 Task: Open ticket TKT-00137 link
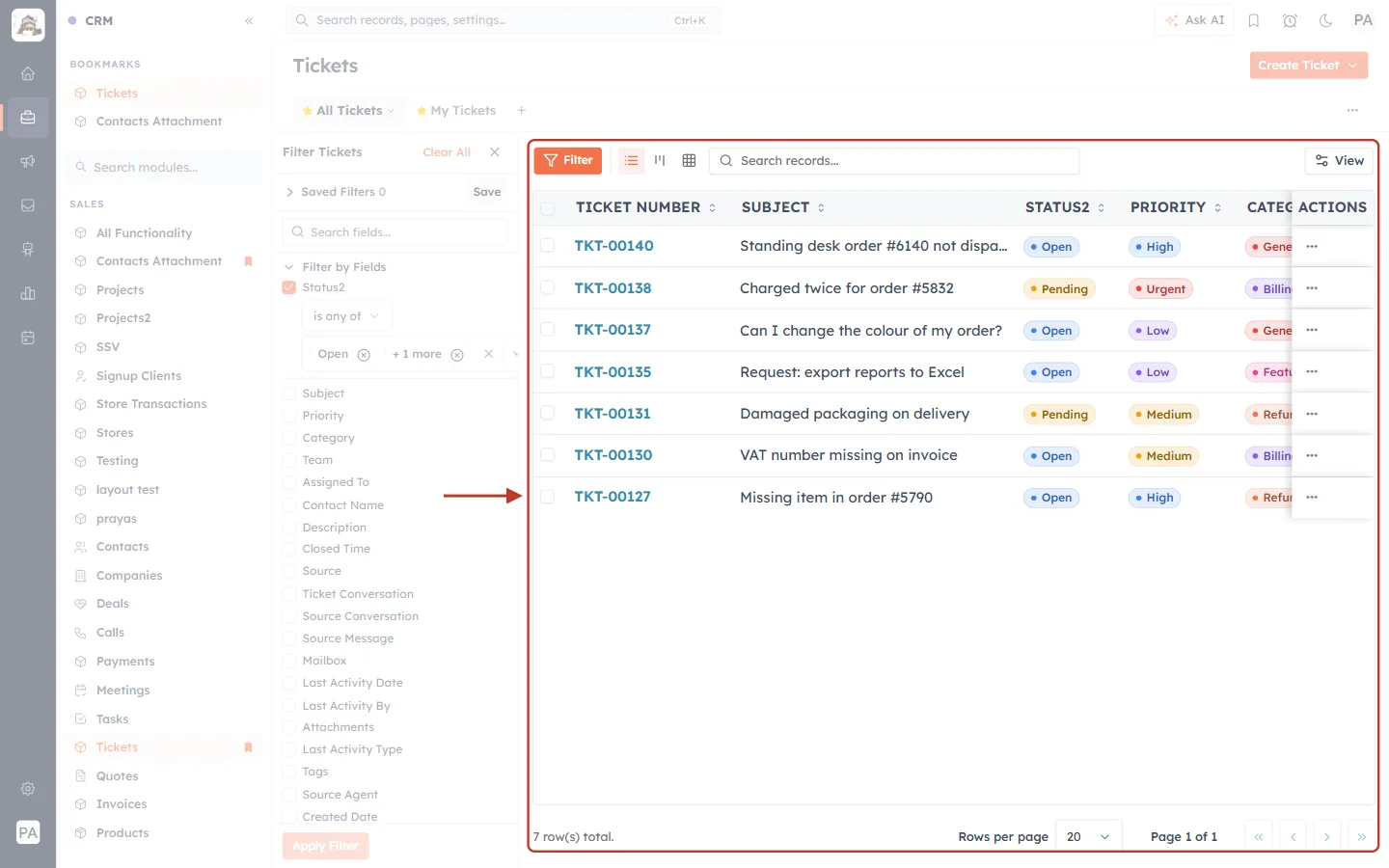pos(613,330)
